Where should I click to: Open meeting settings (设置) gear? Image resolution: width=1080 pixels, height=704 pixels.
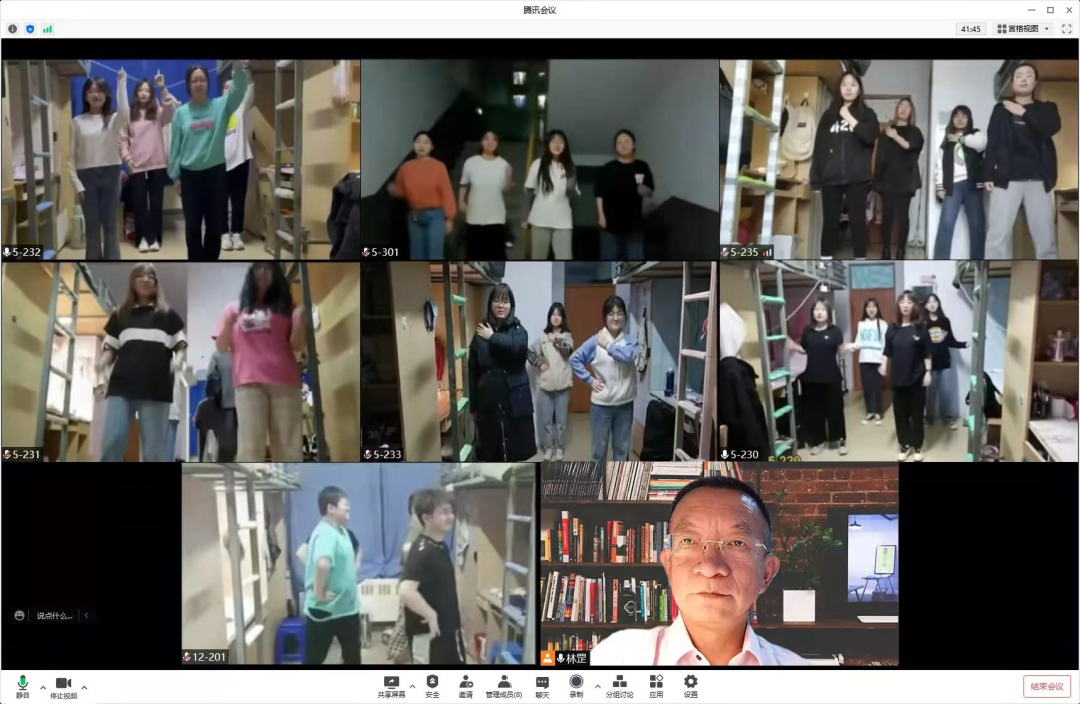tap(690, 686)
